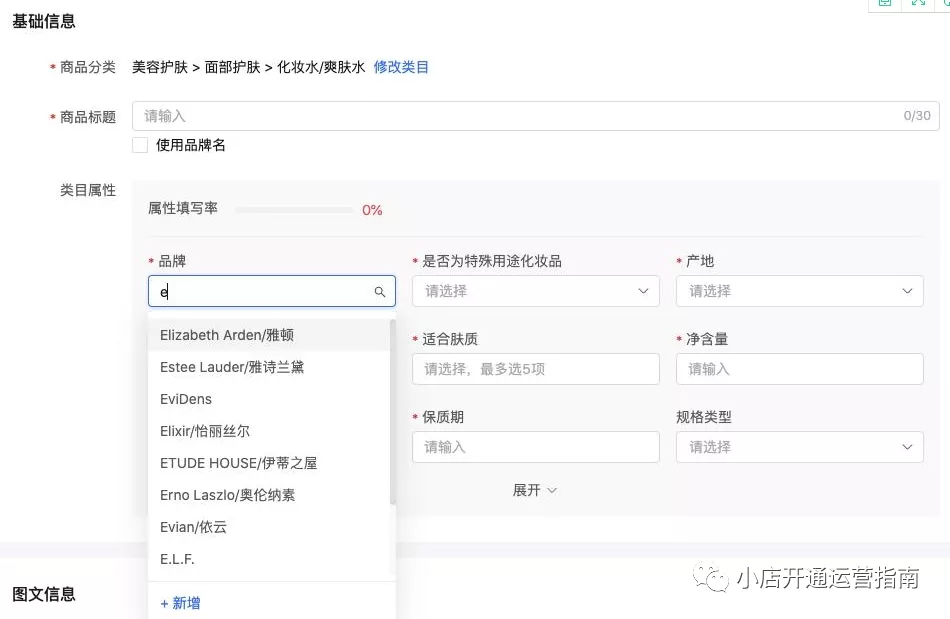Open the 产地 dropdown
The height and width of the screenshot is (619, 950).
pos(800,291)
